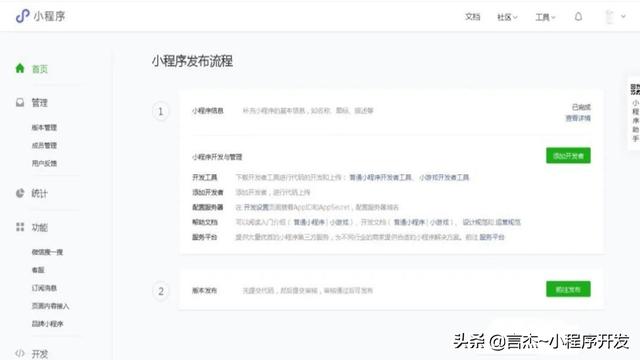The image size is (640, 360).
Task: Select the 管理 sidebar icon
Action: click(x=20, y=102)
